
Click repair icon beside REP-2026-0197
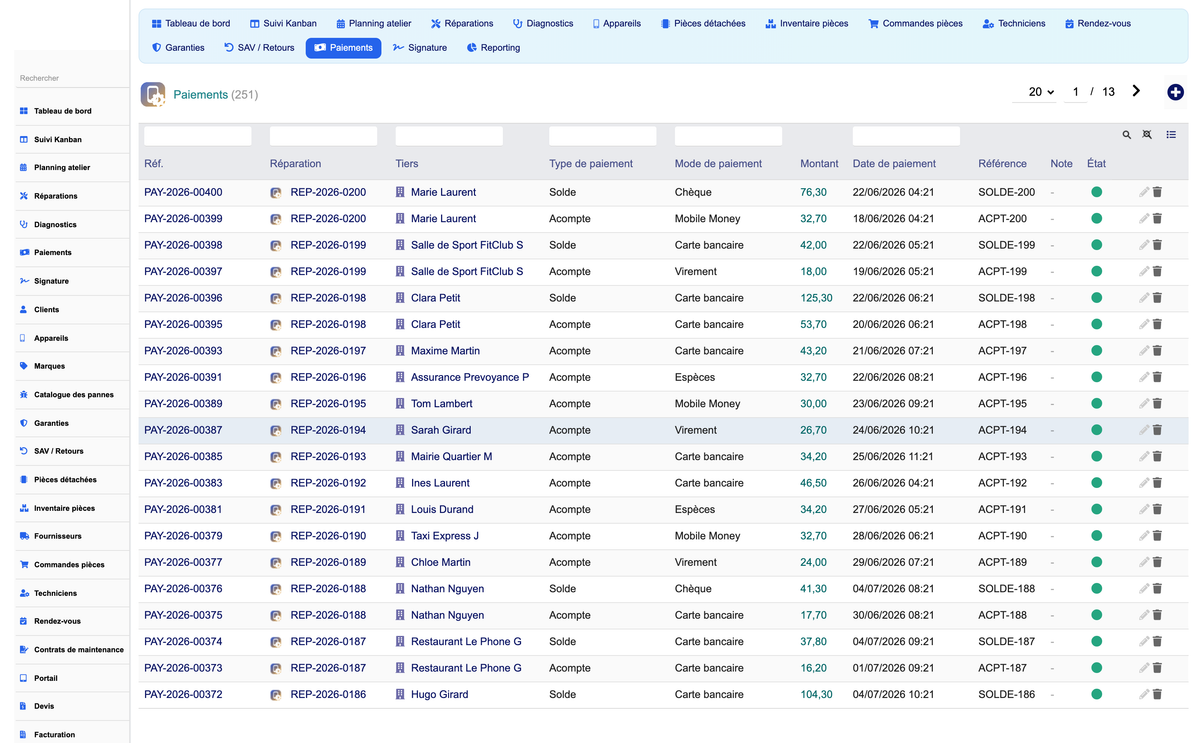click(276, 351)
